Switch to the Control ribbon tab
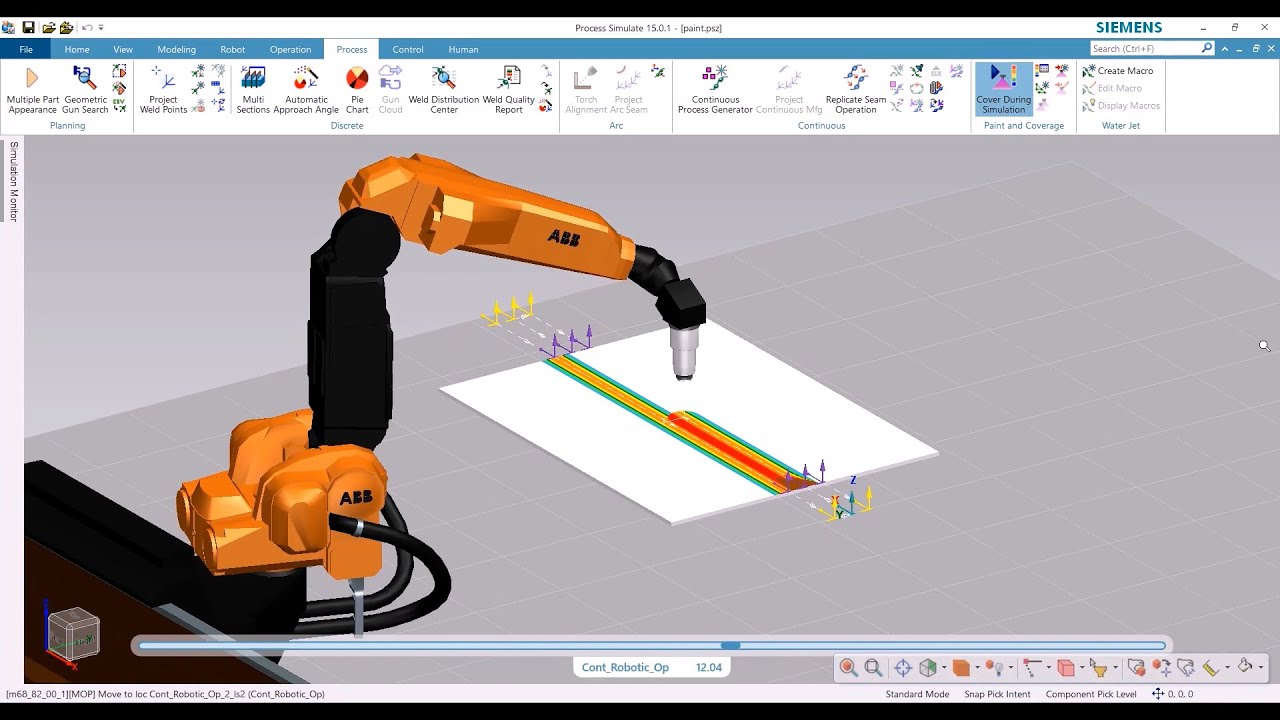The width and height of the screenshot is (1280, 720). pyautogui.click(x=408, y=49)
